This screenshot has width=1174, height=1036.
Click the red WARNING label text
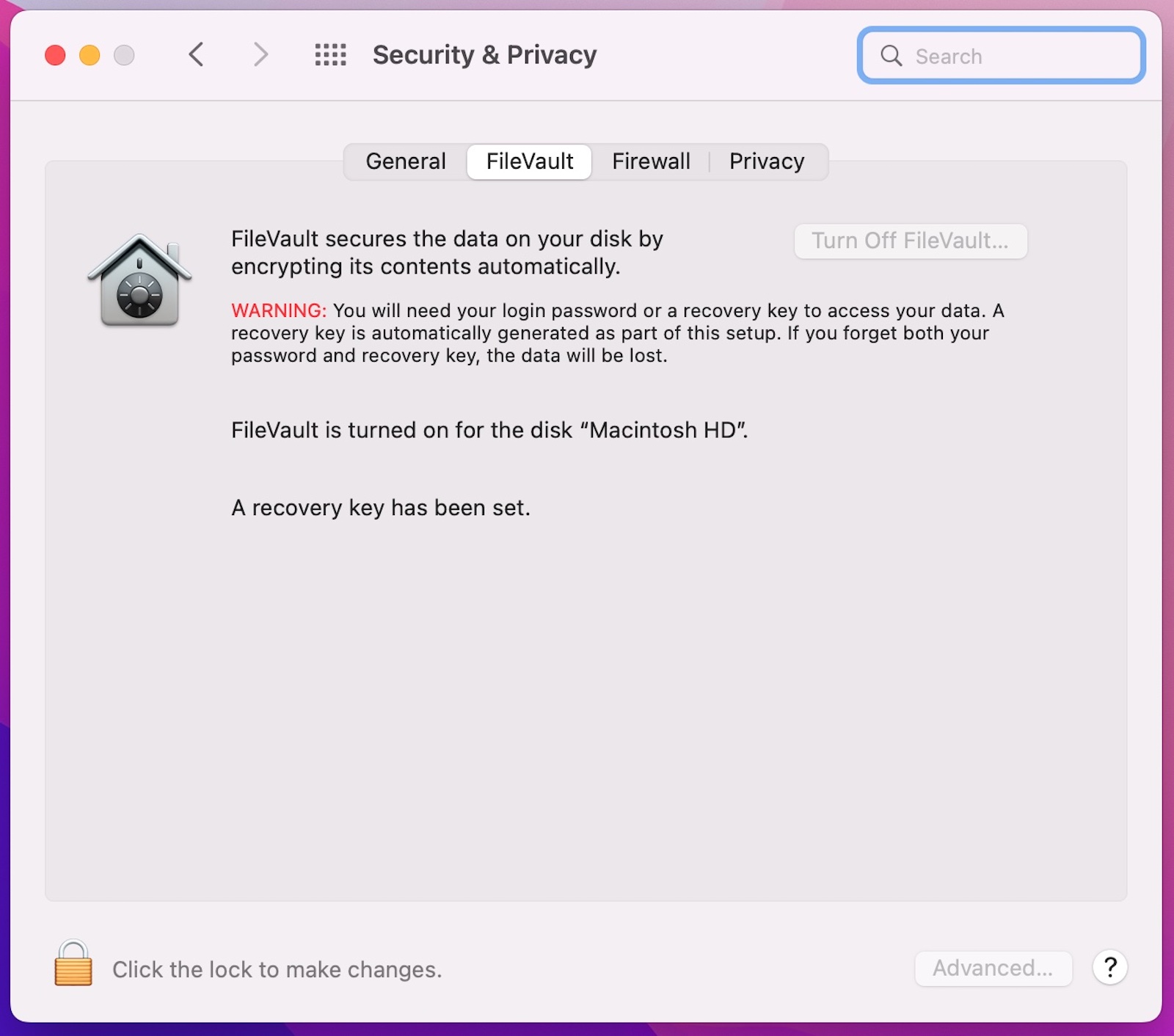(x=278, y=311)
